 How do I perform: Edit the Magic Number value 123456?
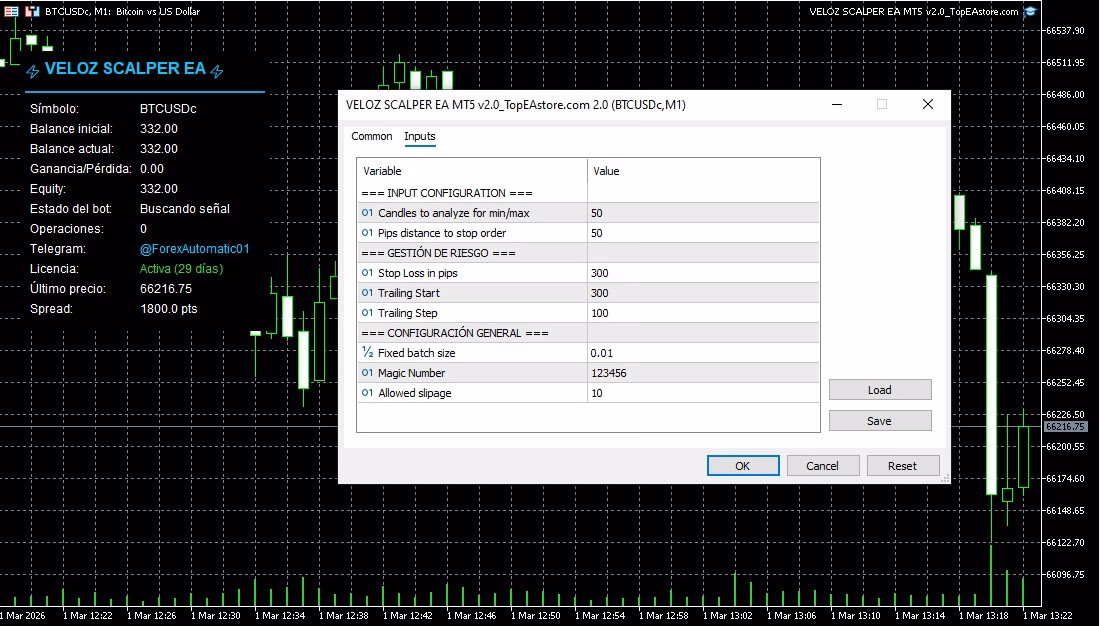(x=703, y=373)
